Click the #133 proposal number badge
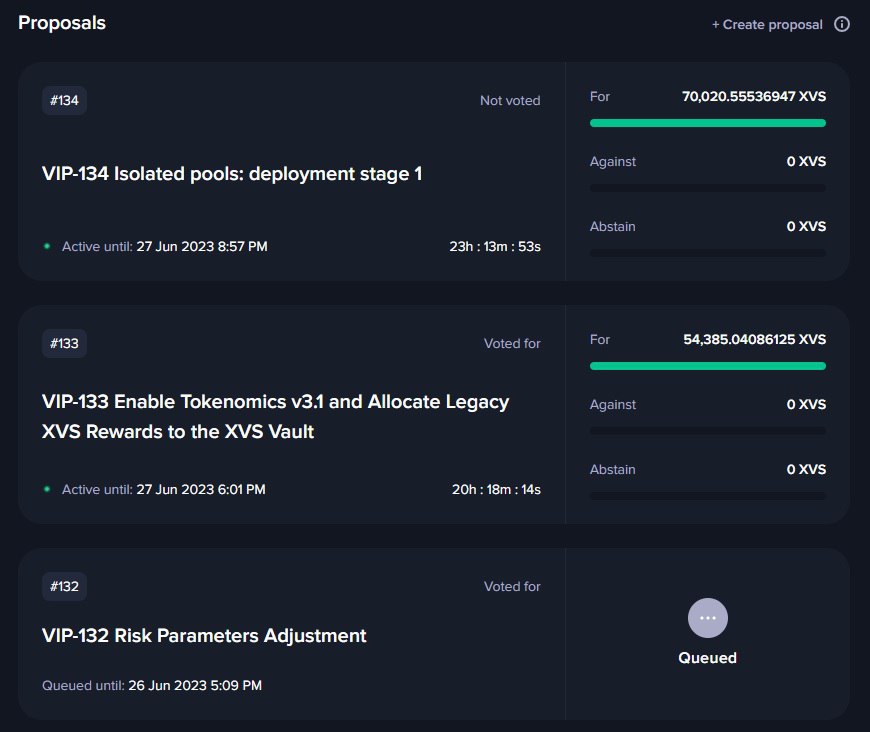This screenshot has width=870, height=732. (x=64, y=344)
